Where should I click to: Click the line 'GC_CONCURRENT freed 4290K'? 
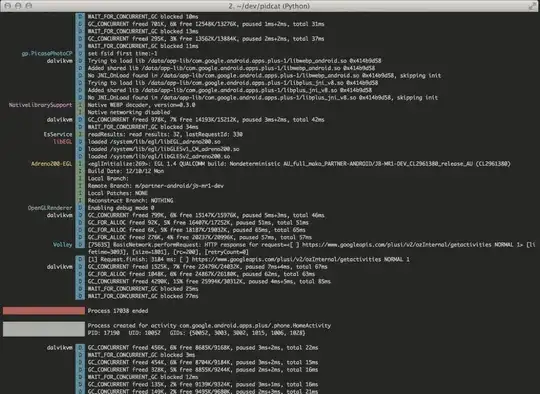[x=209, y=281]
